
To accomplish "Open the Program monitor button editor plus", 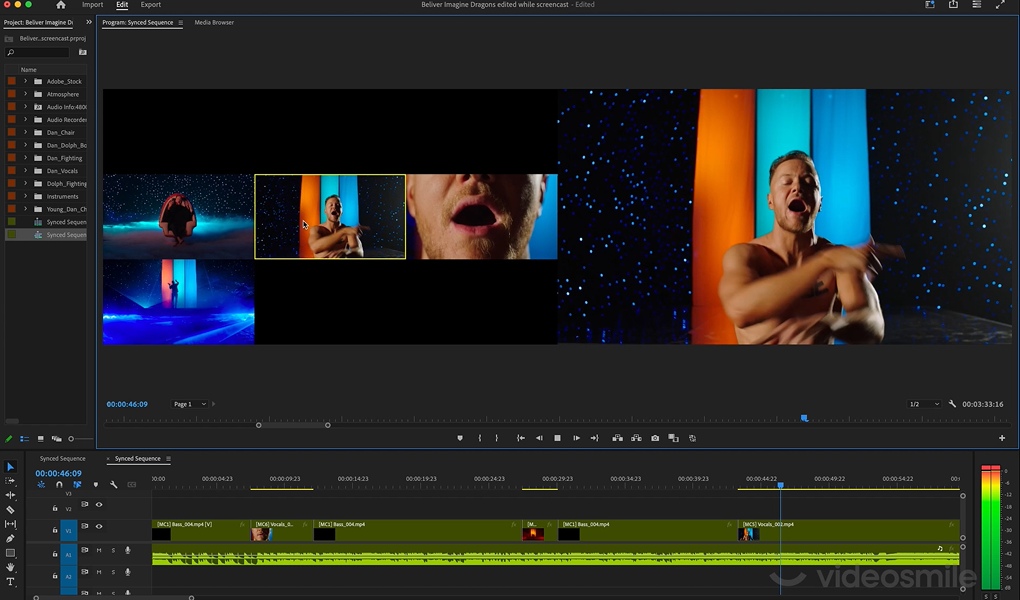I will (x=1002, y=438).
